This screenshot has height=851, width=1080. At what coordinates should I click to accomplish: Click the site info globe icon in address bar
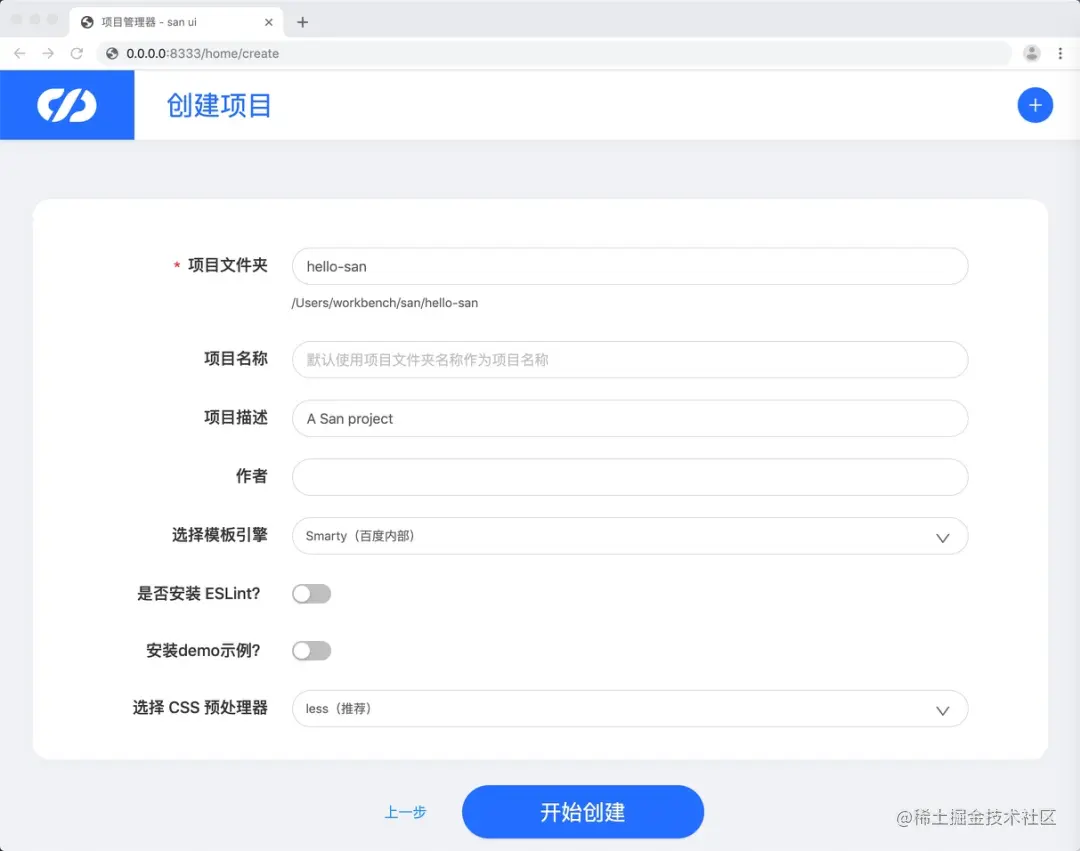tap(110, 53)
